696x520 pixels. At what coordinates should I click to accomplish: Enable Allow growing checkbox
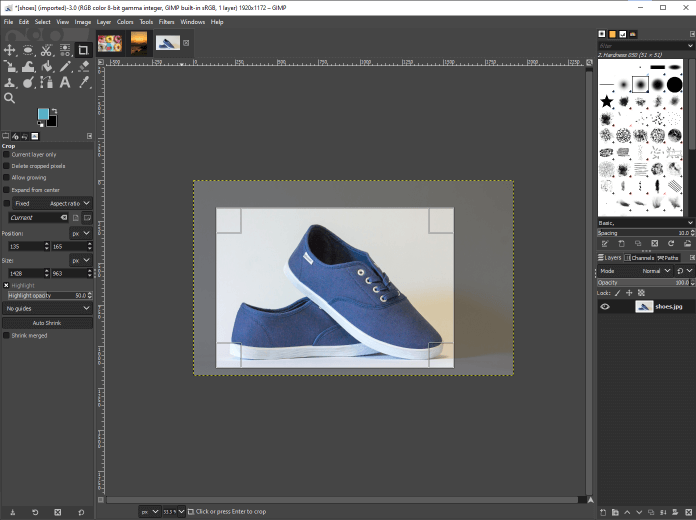pos(6,178)
